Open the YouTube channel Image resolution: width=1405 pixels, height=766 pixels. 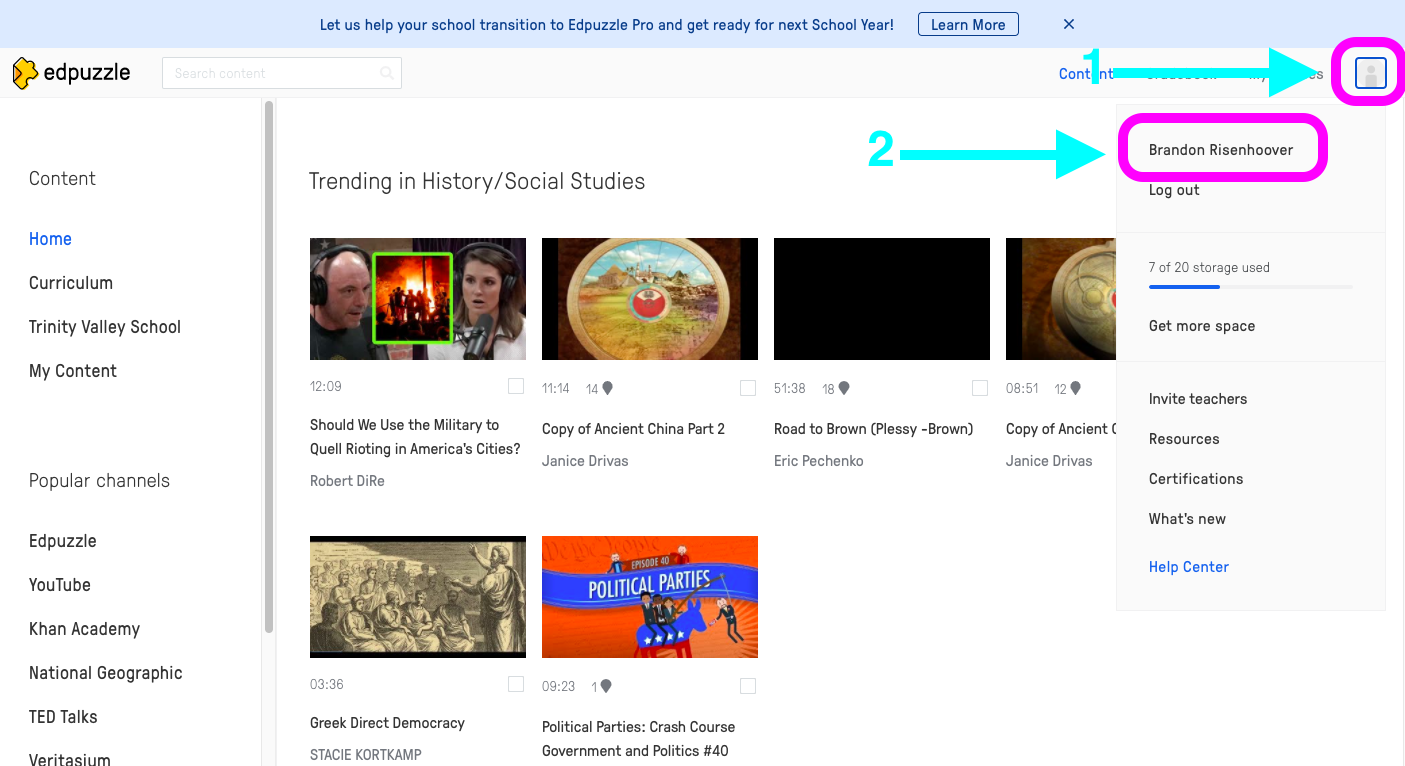click(60, 585)
